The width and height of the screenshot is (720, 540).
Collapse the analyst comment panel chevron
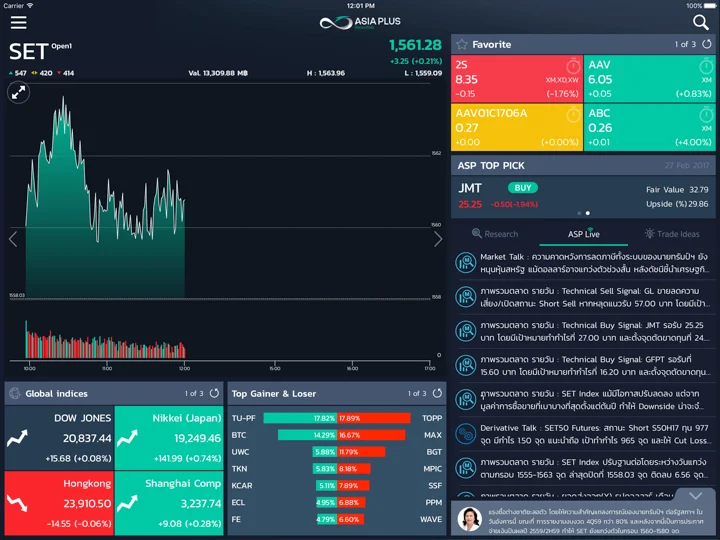coord(695,496)
